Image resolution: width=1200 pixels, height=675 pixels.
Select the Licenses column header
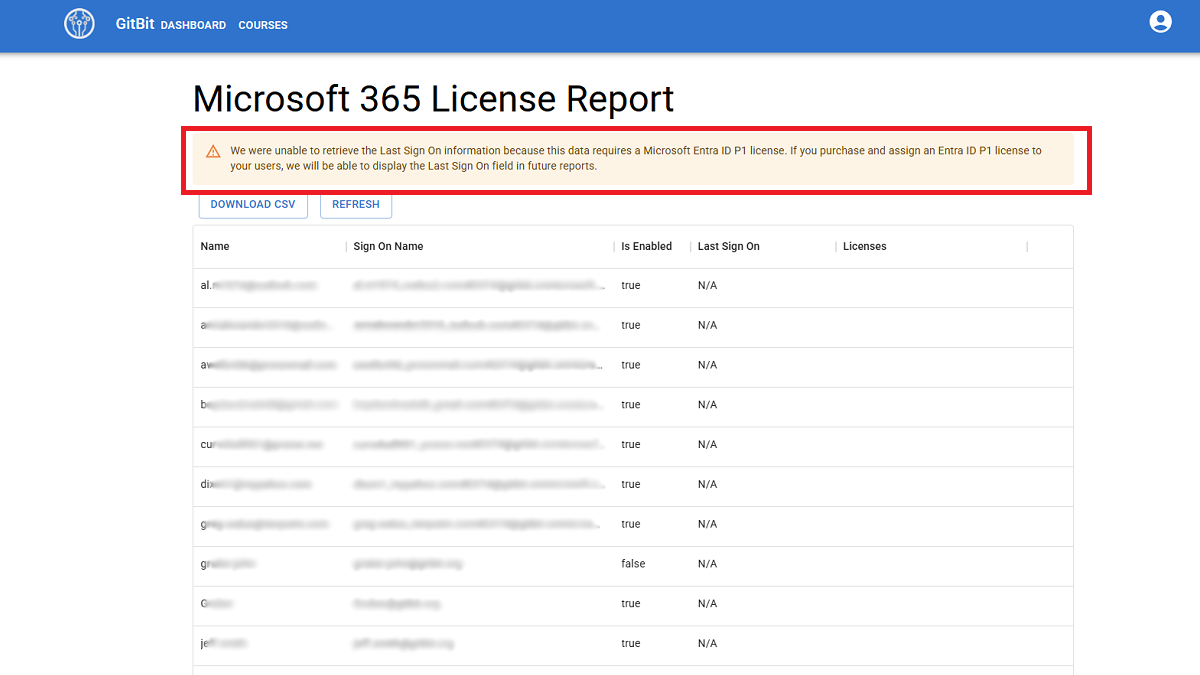(864, 246)
